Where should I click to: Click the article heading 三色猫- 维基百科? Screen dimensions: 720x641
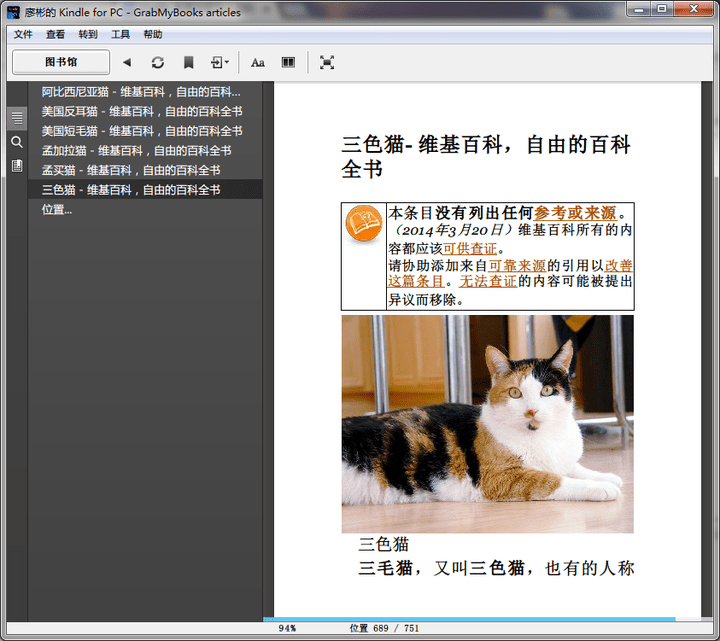pyautogui.click(x=485, y=156)
